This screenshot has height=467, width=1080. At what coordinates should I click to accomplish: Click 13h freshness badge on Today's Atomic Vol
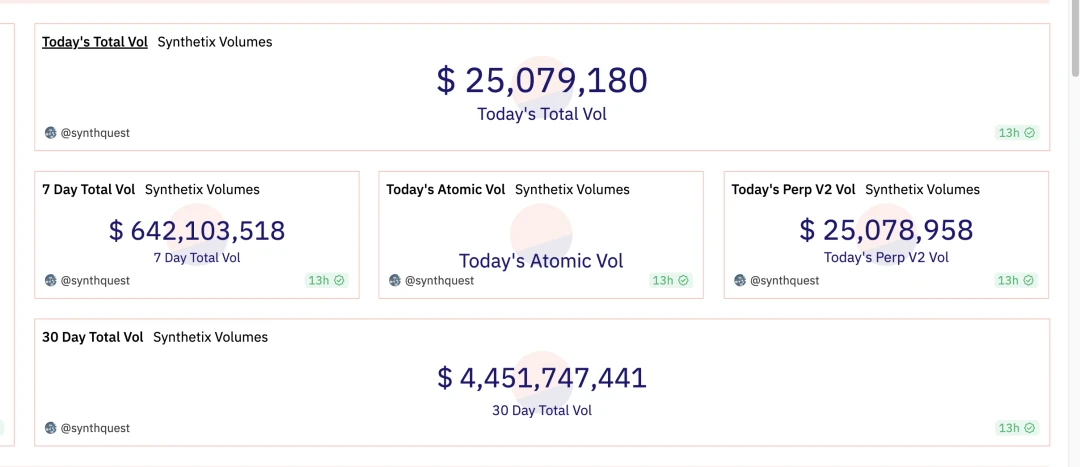pyautogui.click(x=669, y=281)
